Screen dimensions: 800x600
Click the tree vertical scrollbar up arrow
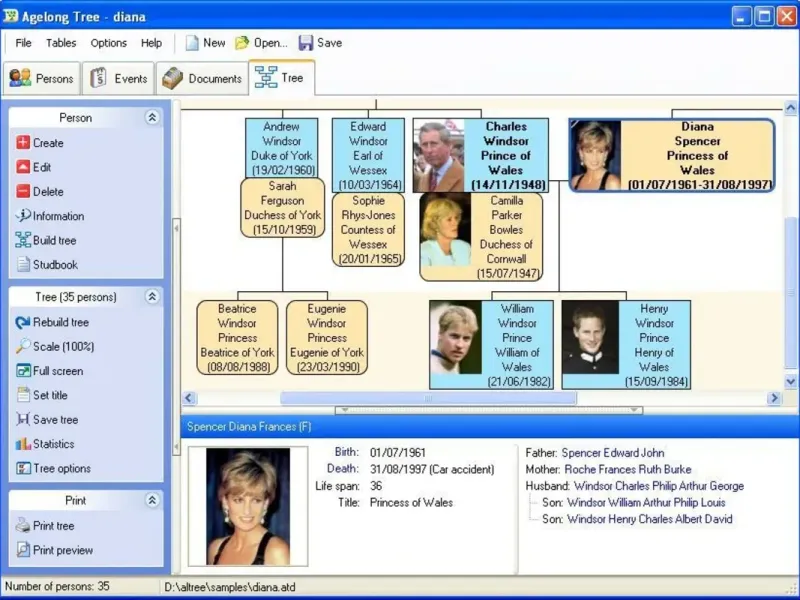point(790,107)
